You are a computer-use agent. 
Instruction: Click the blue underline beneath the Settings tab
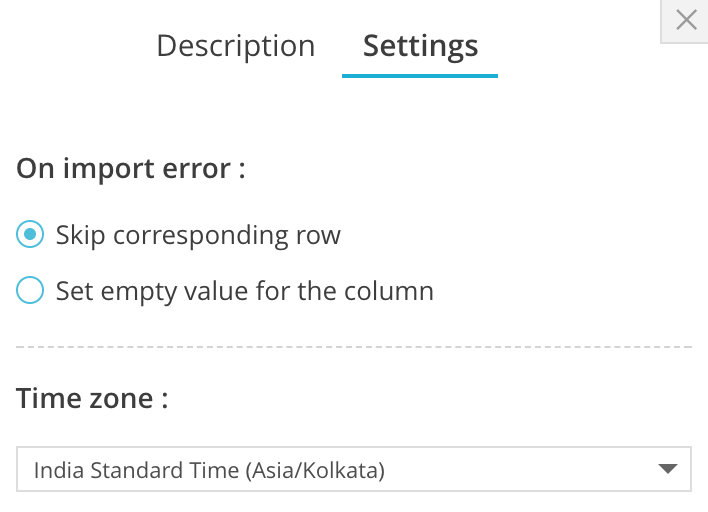point(420,75)
